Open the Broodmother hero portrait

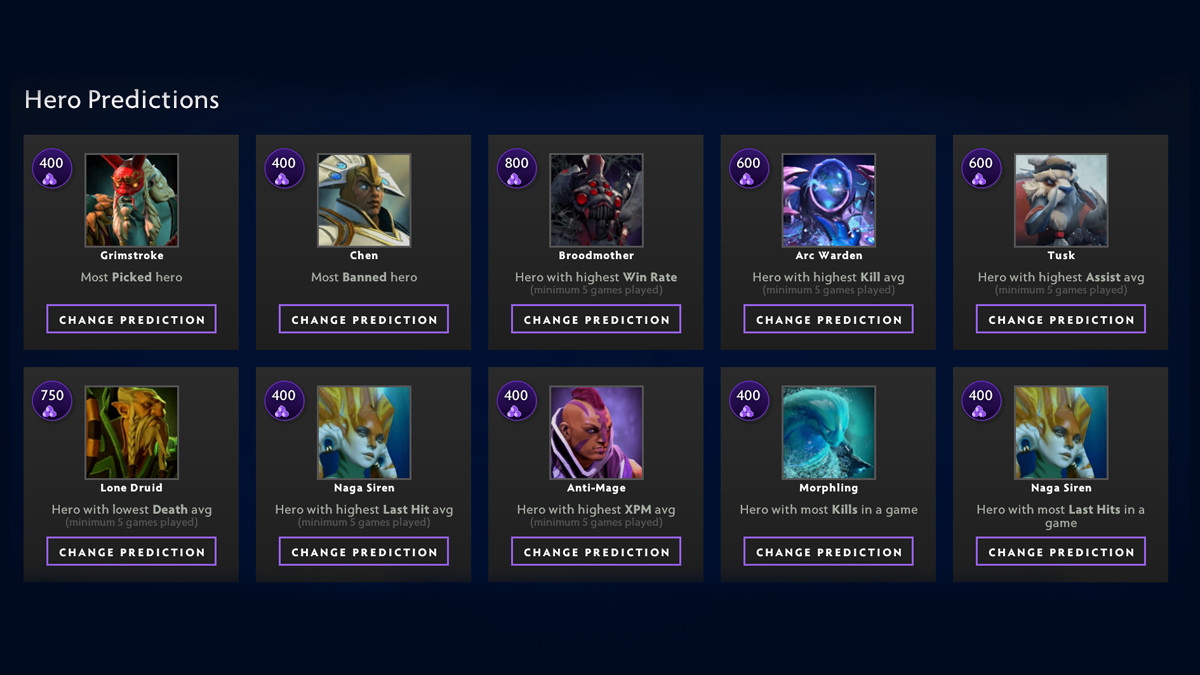click(x=596, y=200)
